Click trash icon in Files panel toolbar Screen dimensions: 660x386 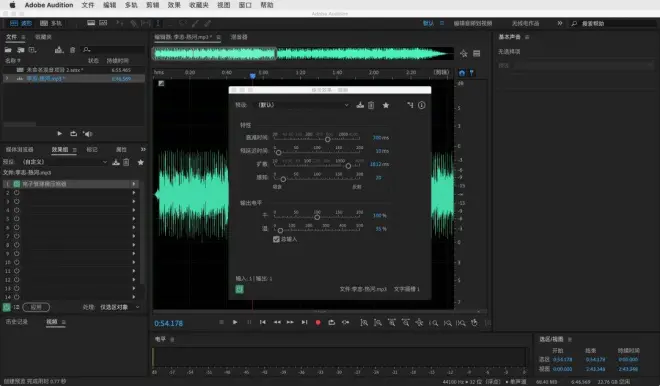[x=72, y=50]
